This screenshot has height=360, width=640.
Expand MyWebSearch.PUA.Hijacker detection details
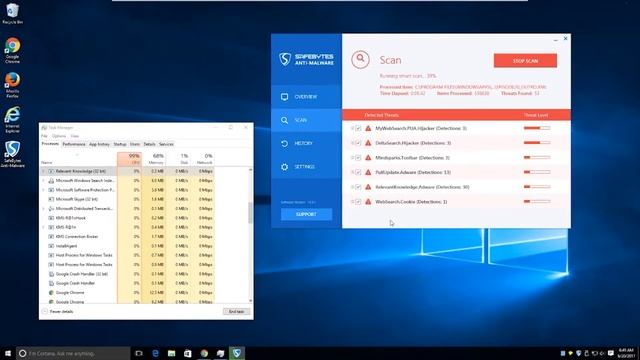tap(352, 128)
